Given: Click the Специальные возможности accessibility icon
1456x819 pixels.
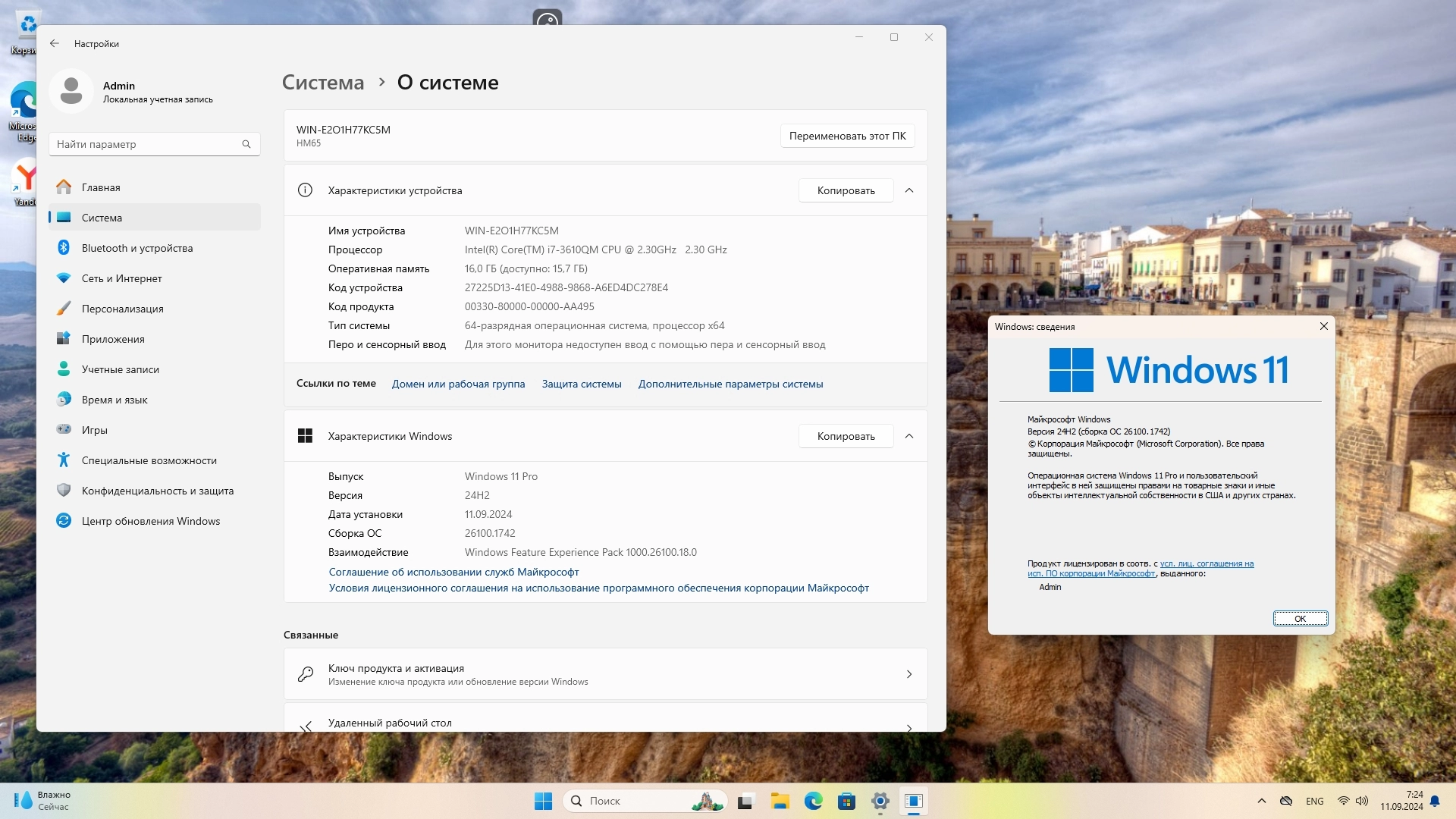Looking at the screenshot, I should [x=64, y=460].
